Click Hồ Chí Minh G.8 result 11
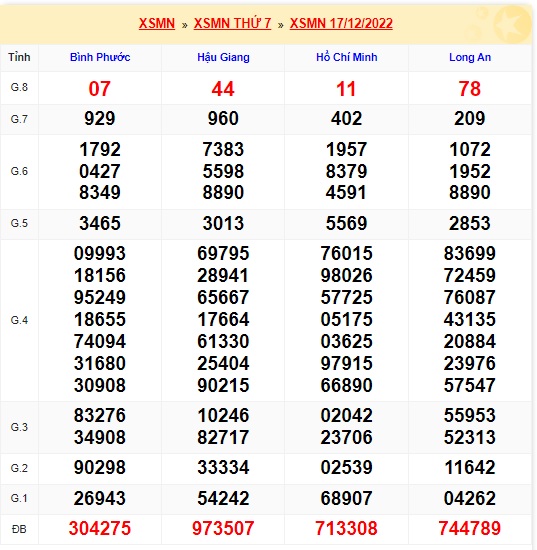 pos(346,89)
